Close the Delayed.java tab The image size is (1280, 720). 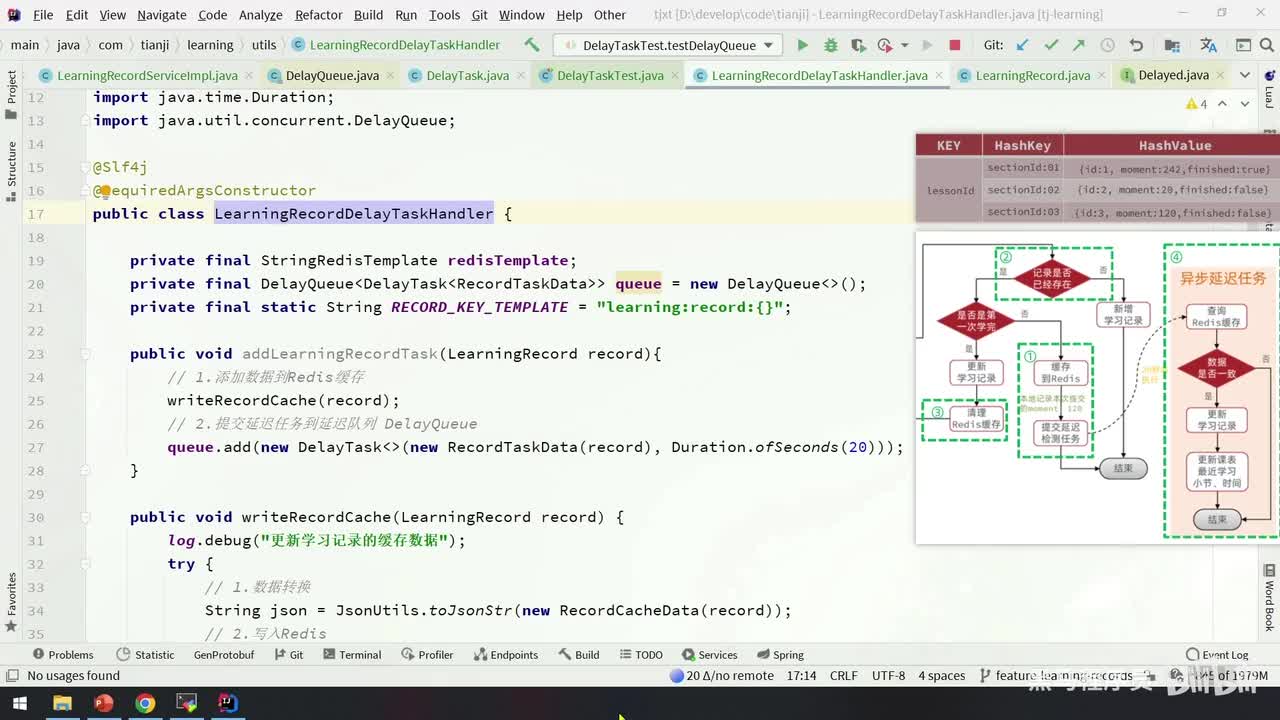(1220, 75)
